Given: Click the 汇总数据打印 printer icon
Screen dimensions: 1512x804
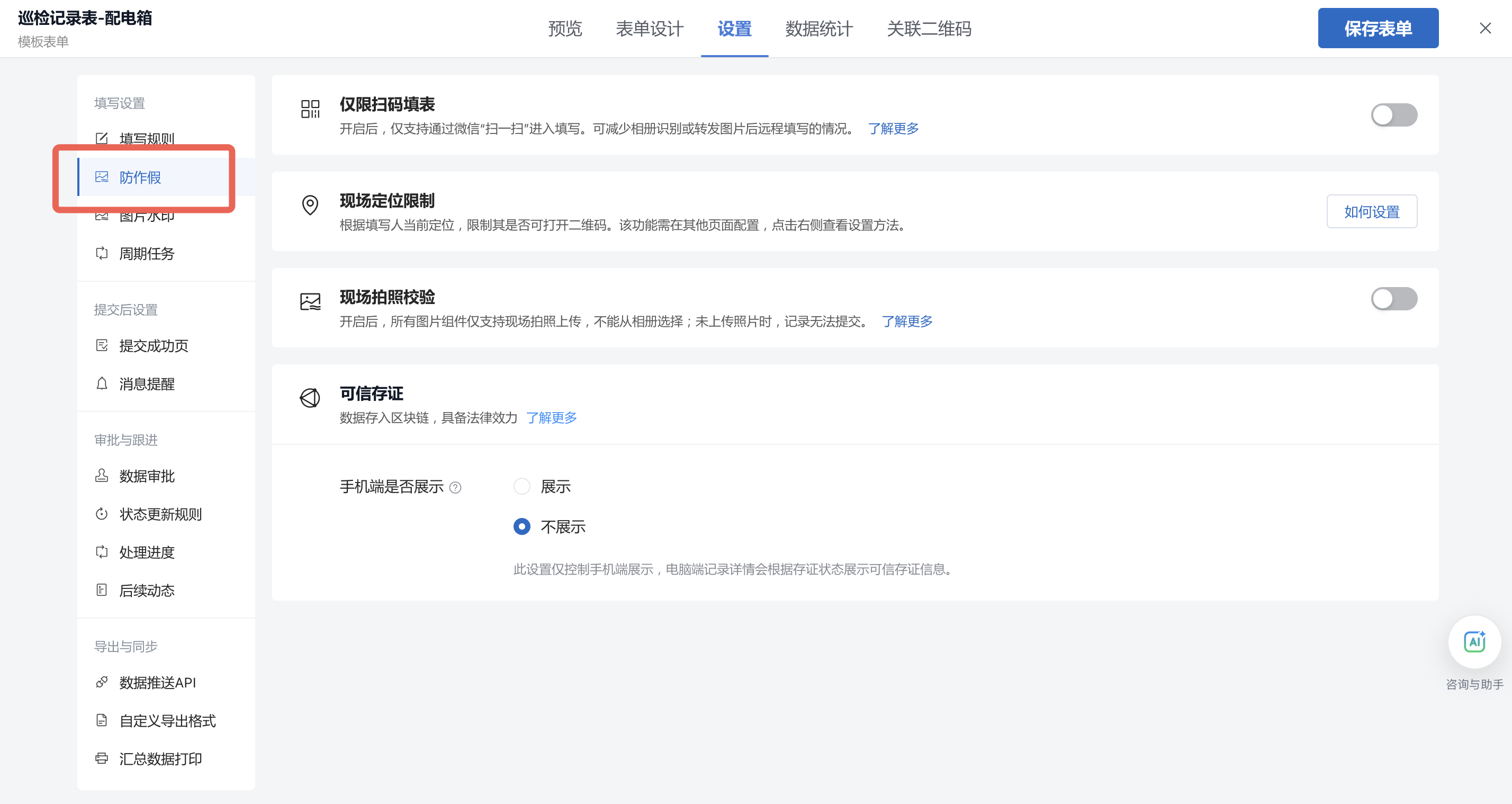Looking at the screenshot, I should (102, 759).
